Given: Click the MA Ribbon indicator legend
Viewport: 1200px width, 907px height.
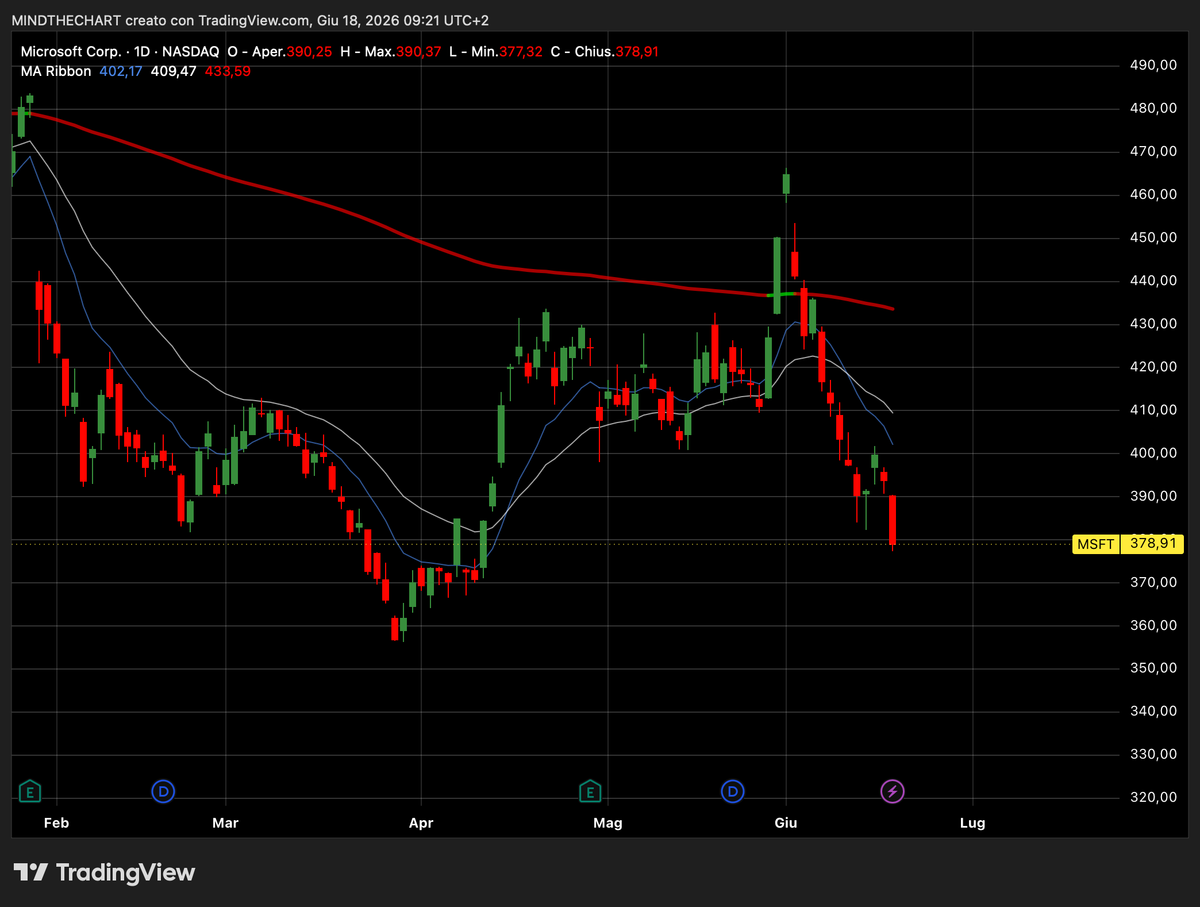Looking at the screenshot, I should (56, 71).
